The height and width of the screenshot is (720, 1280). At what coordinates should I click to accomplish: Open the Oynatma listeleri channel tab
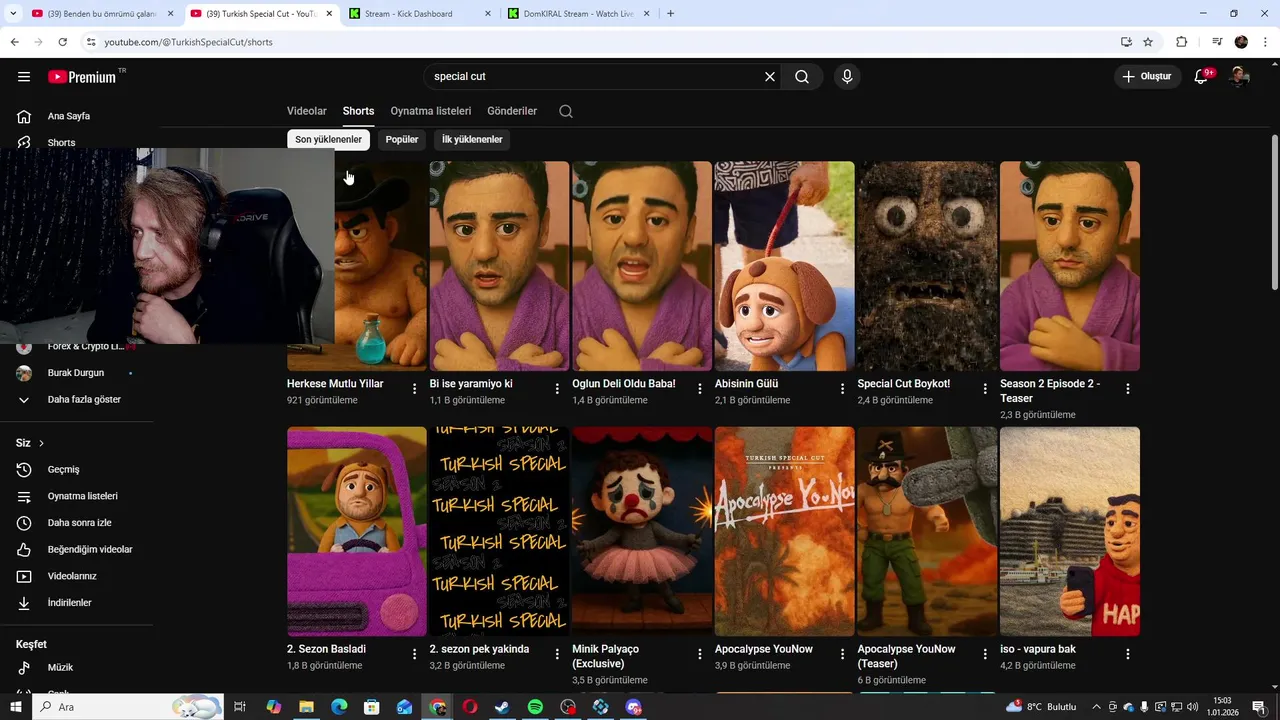pos(430,111)
